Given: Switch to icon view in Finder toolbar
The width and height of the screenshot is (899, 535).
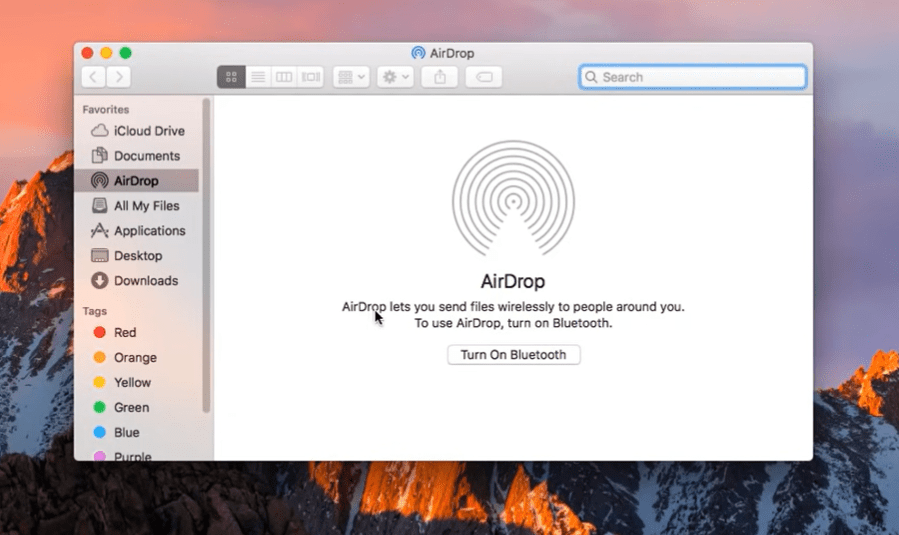Looking at the screenshot, I should pyautogui.click(x=231, y=77).
